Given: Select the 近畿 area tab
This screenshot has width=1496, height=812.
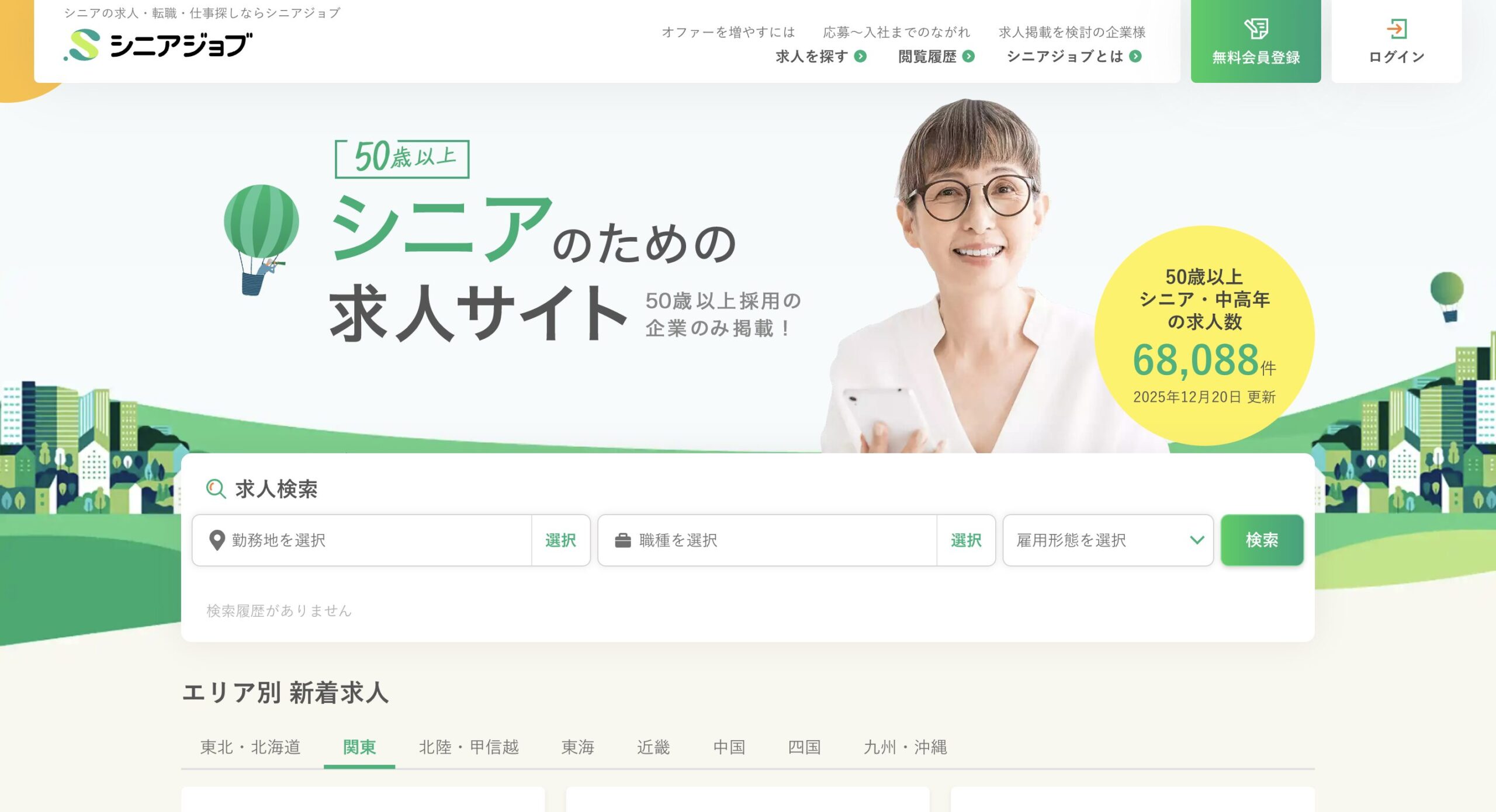Looking at the screenshot, I should pyautogui.click(x=653, y=747).
